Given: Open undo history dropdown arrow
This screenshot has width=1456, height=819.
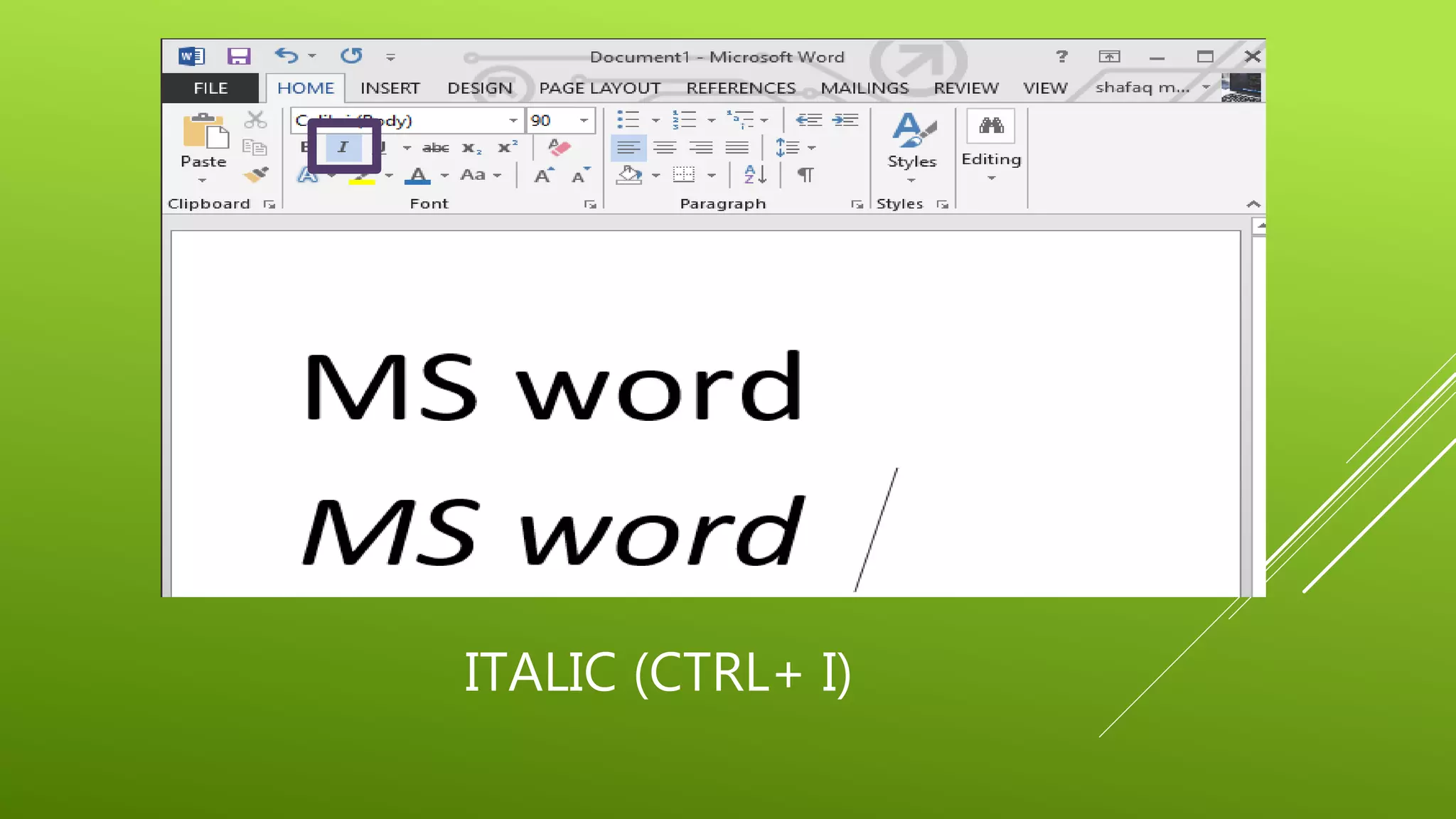Looking at the screenshot, I should (312, 55).
